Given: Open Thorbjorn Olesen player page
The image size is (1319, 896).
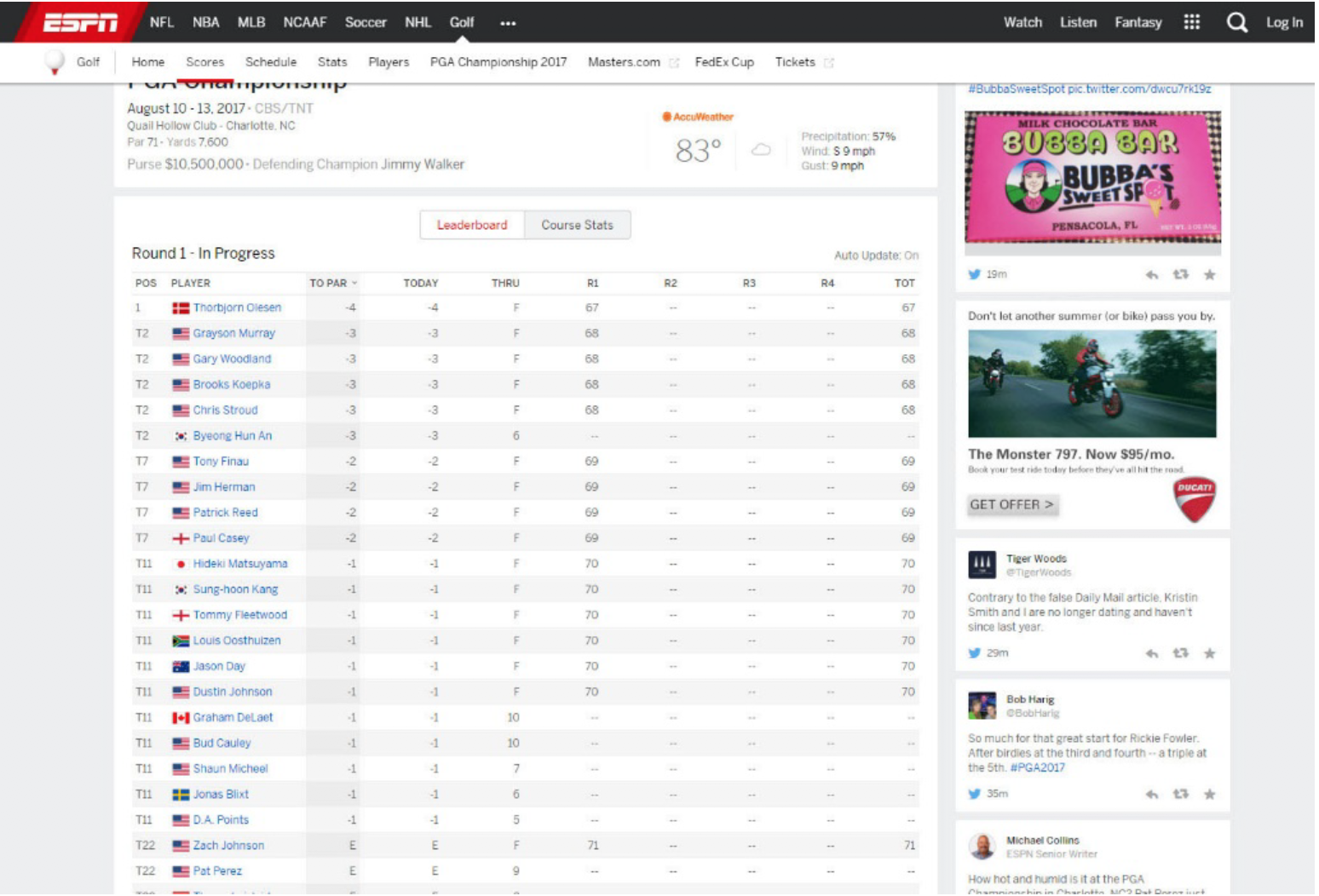Looking at the screenshot, I should pos(238,308).
